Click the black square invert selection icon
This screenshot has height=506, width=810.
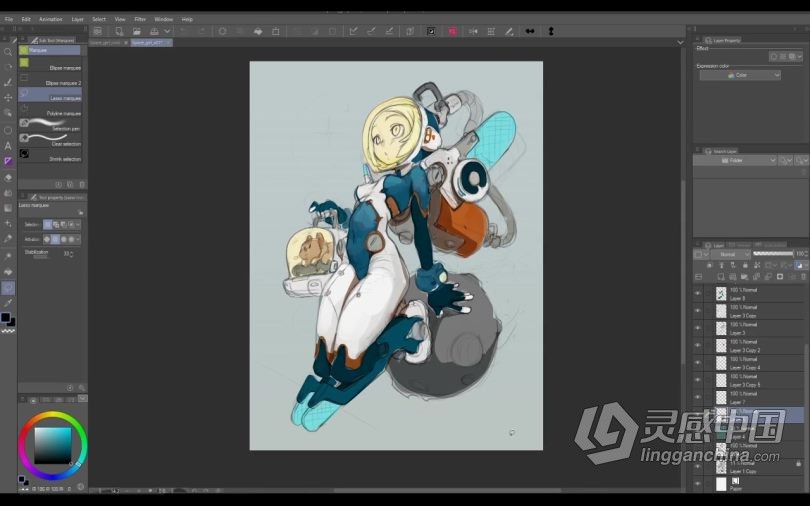pyautogui.click(x=431, y=31)
